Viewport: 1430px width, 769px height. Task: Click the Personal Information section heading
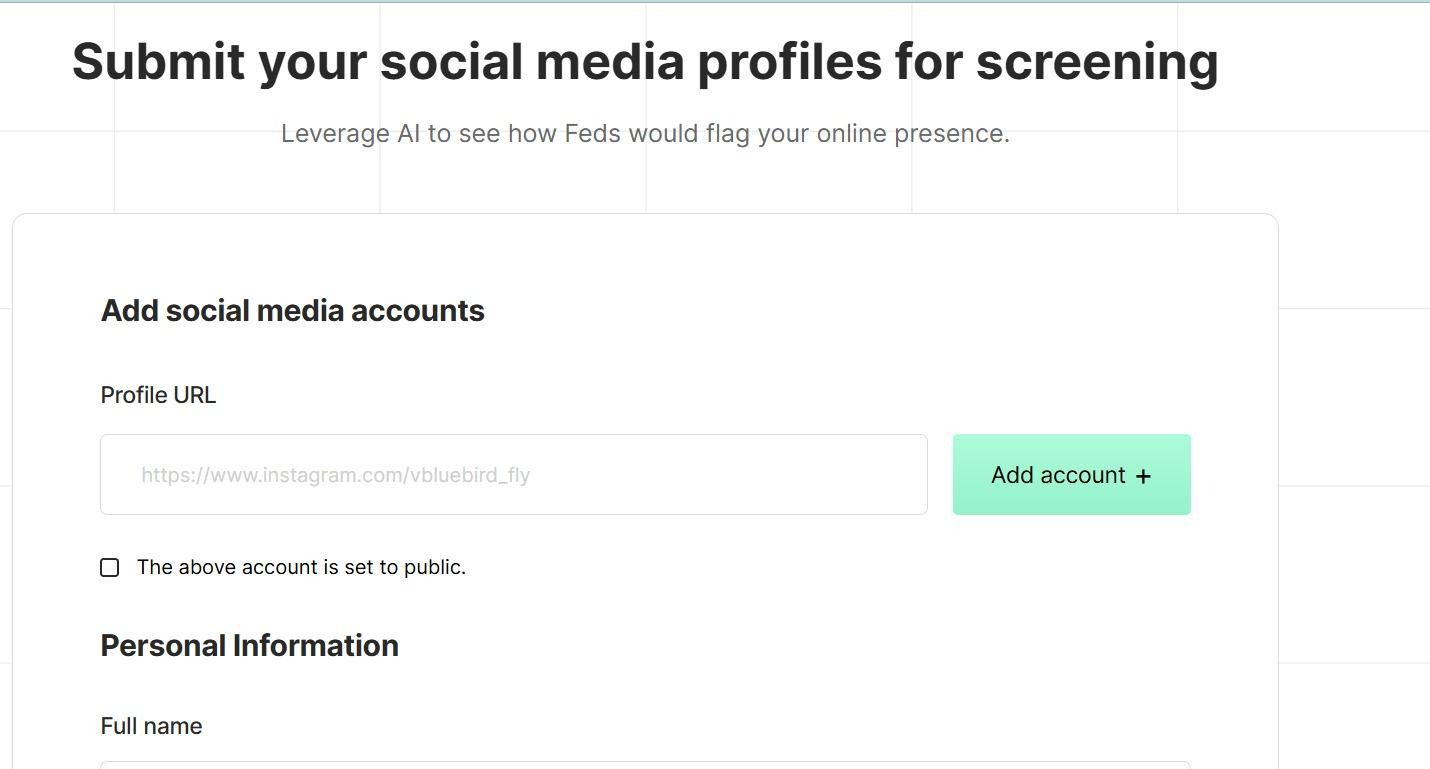point(249,646)
